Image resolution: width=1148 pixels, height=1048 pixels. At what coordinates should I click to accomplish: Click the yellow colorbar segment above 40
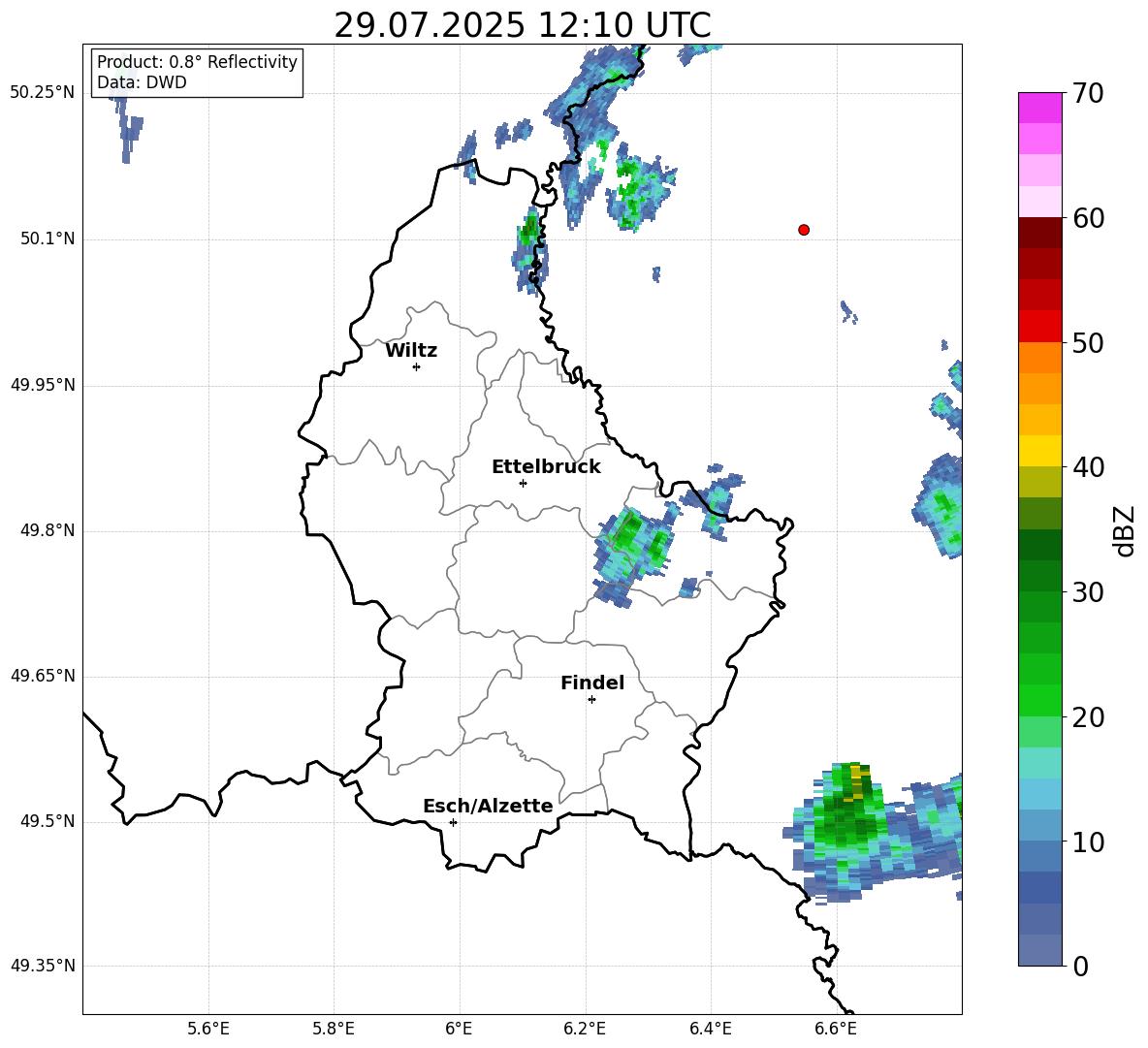point(1039,451)
